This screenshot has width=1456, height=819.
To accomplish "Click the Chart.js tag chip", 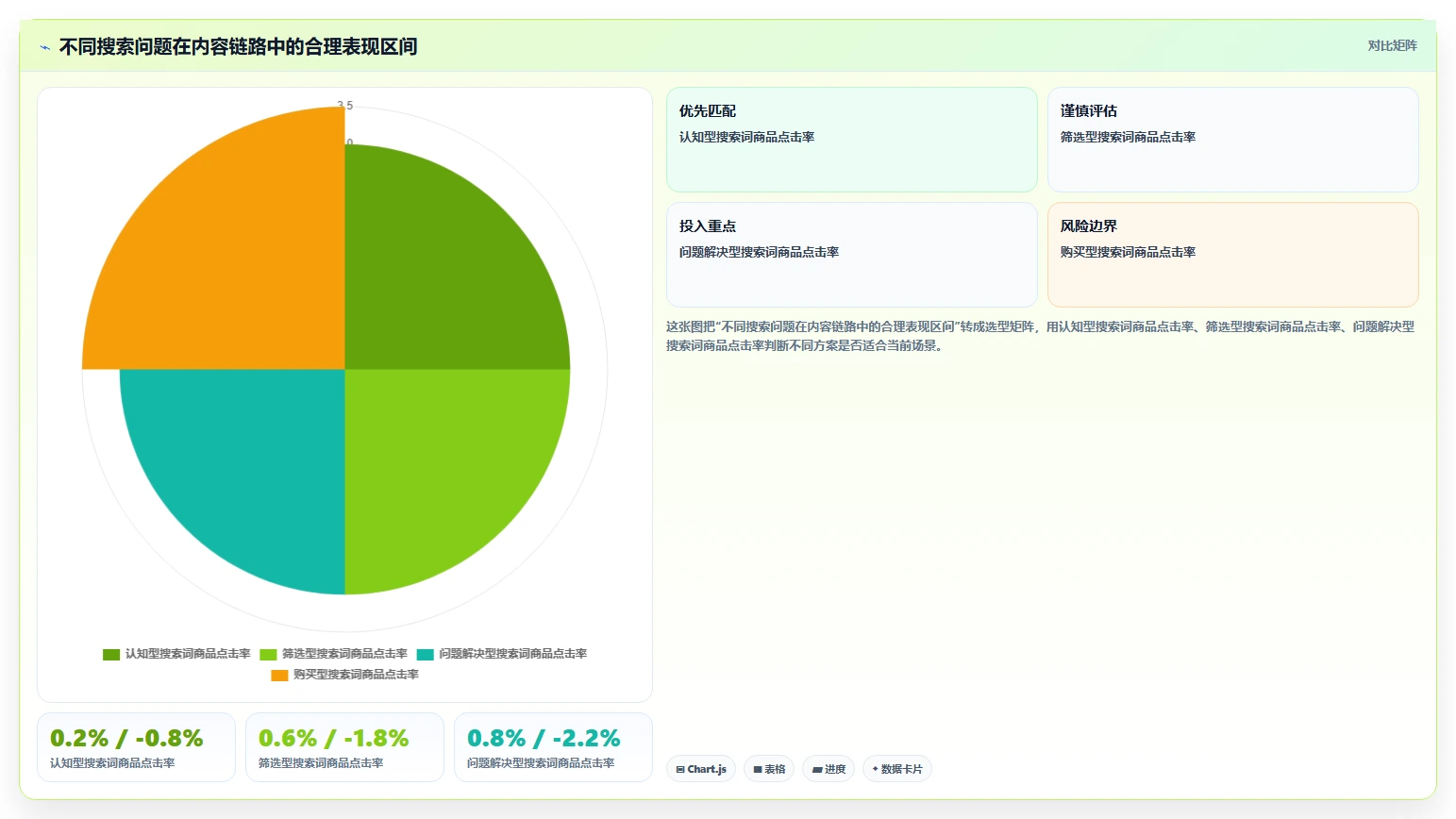I will (701, 769).
